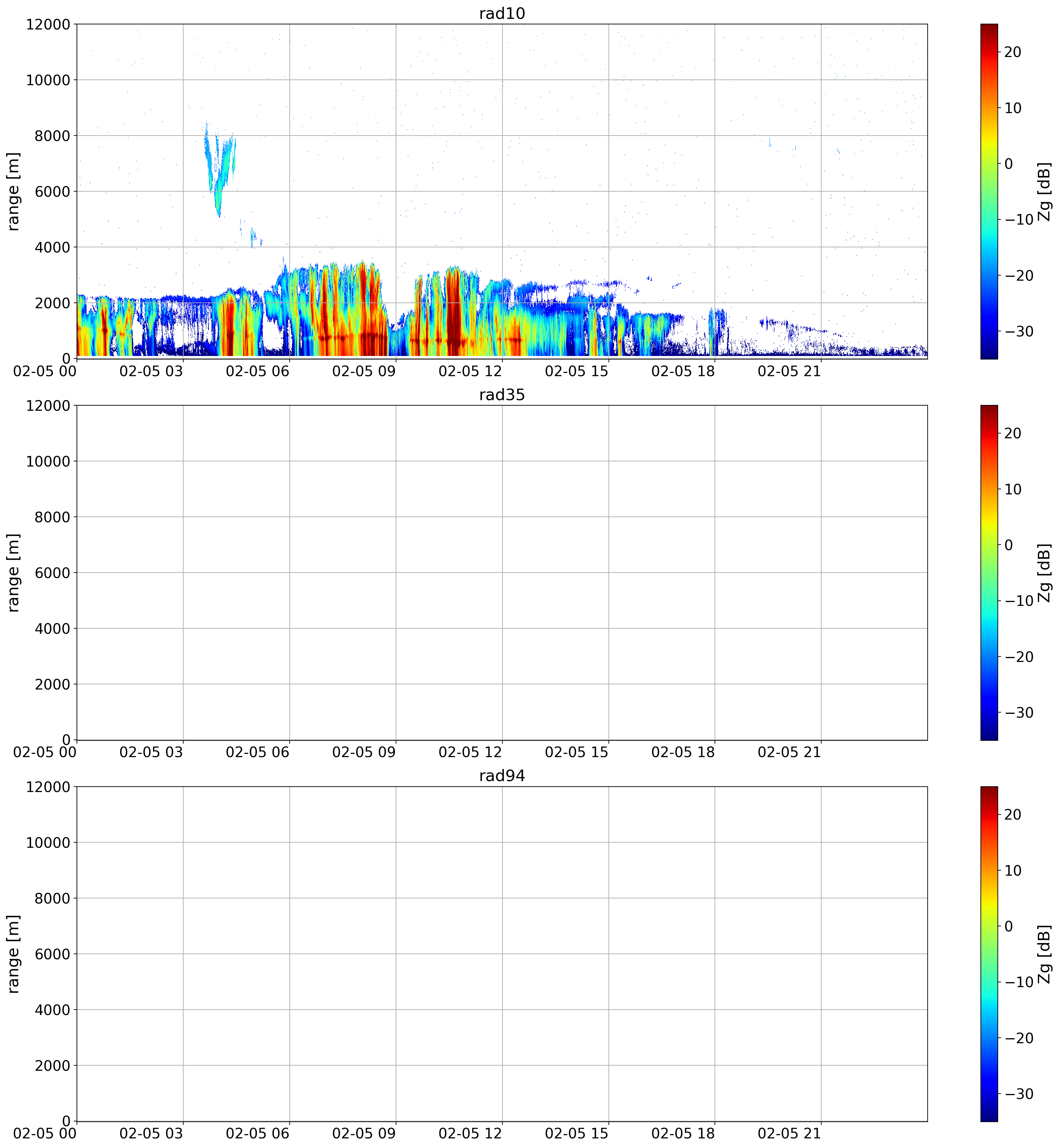Click the −30 tick on rad10 colorbar
This screenshot has height=1148, width=1059.
(1019, 331)
